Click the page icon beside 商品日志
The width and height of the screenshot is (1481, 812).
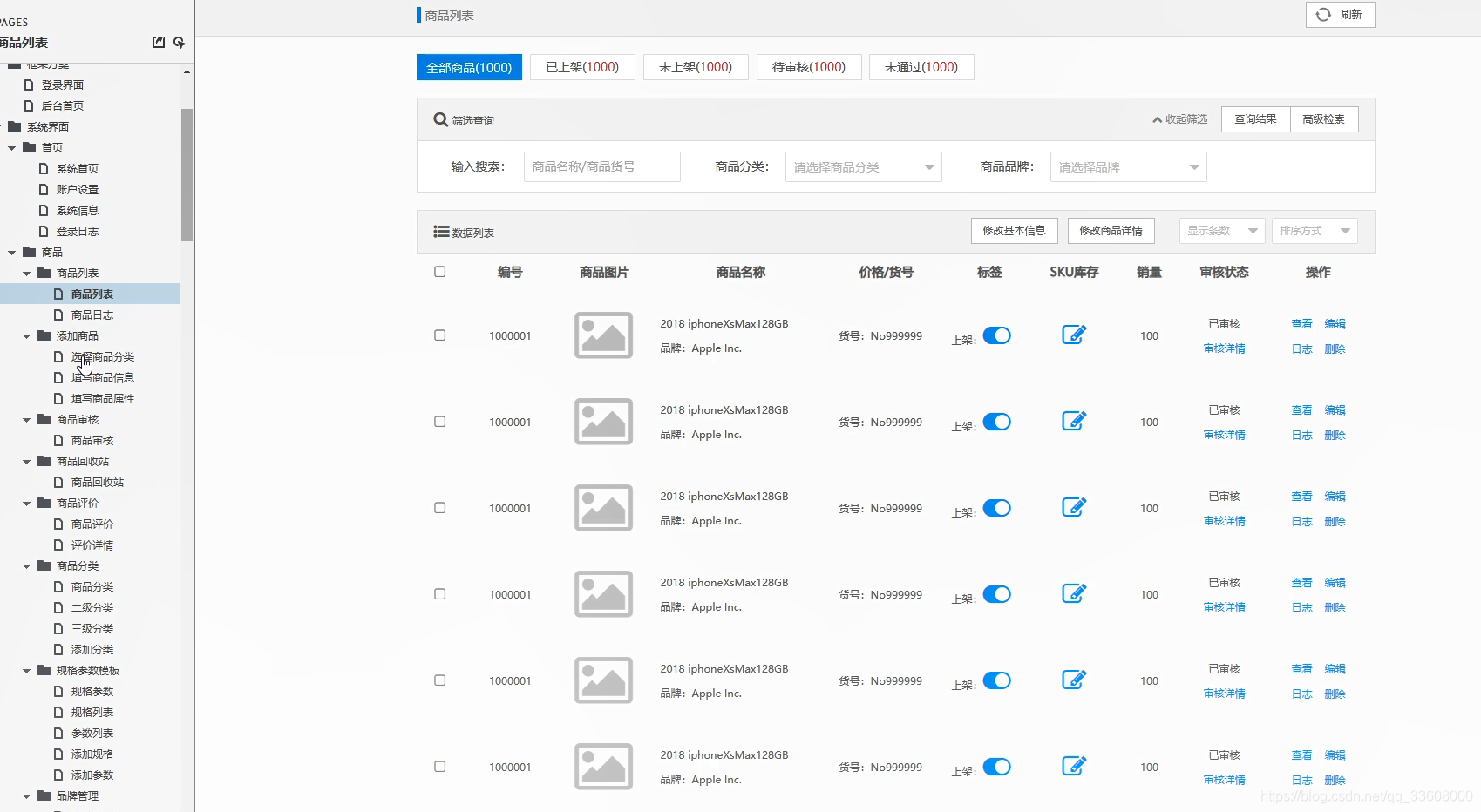(58, 315)
